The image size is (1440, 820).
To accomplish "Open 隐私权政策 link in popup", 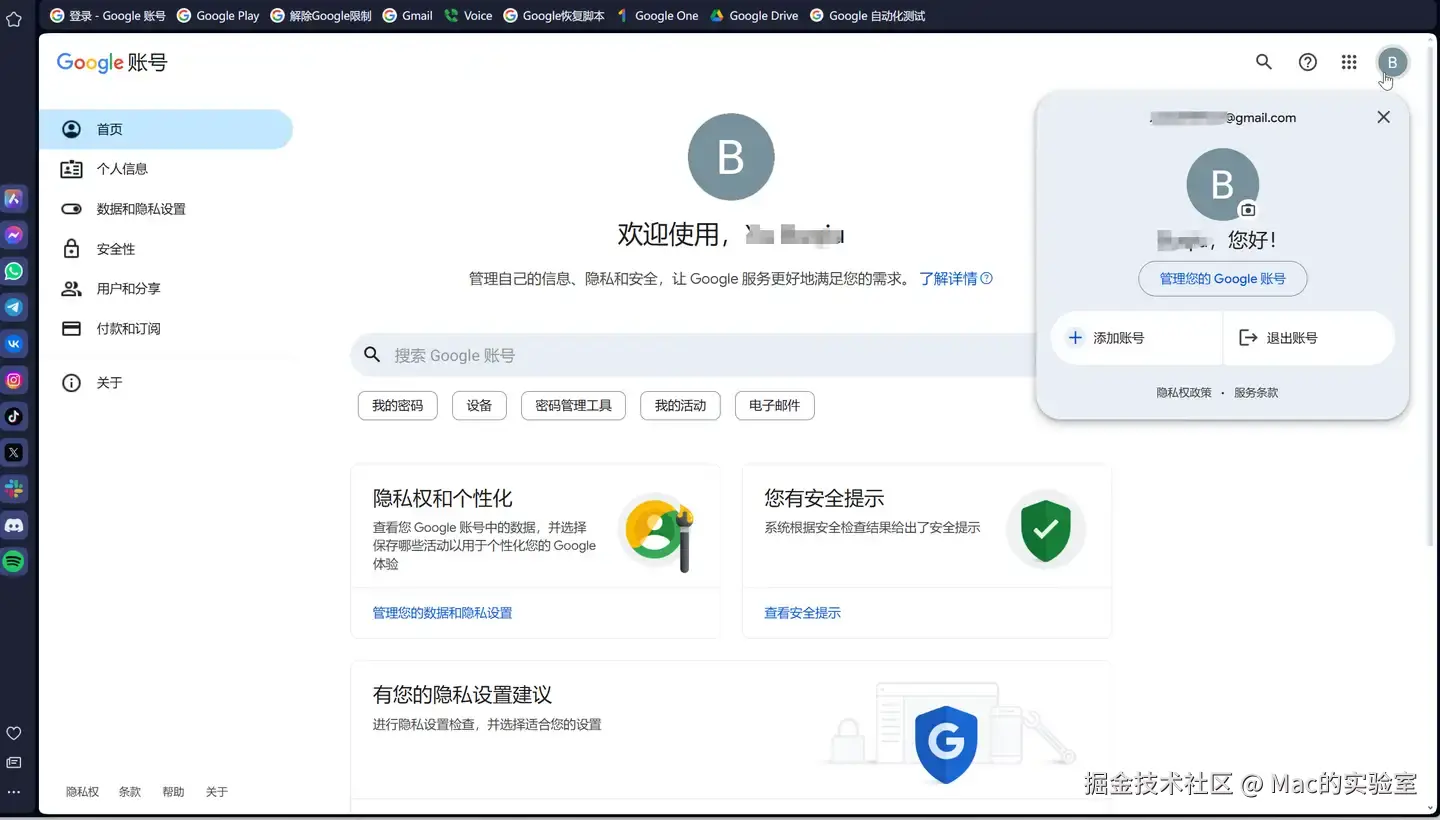I will (1184, 393).
